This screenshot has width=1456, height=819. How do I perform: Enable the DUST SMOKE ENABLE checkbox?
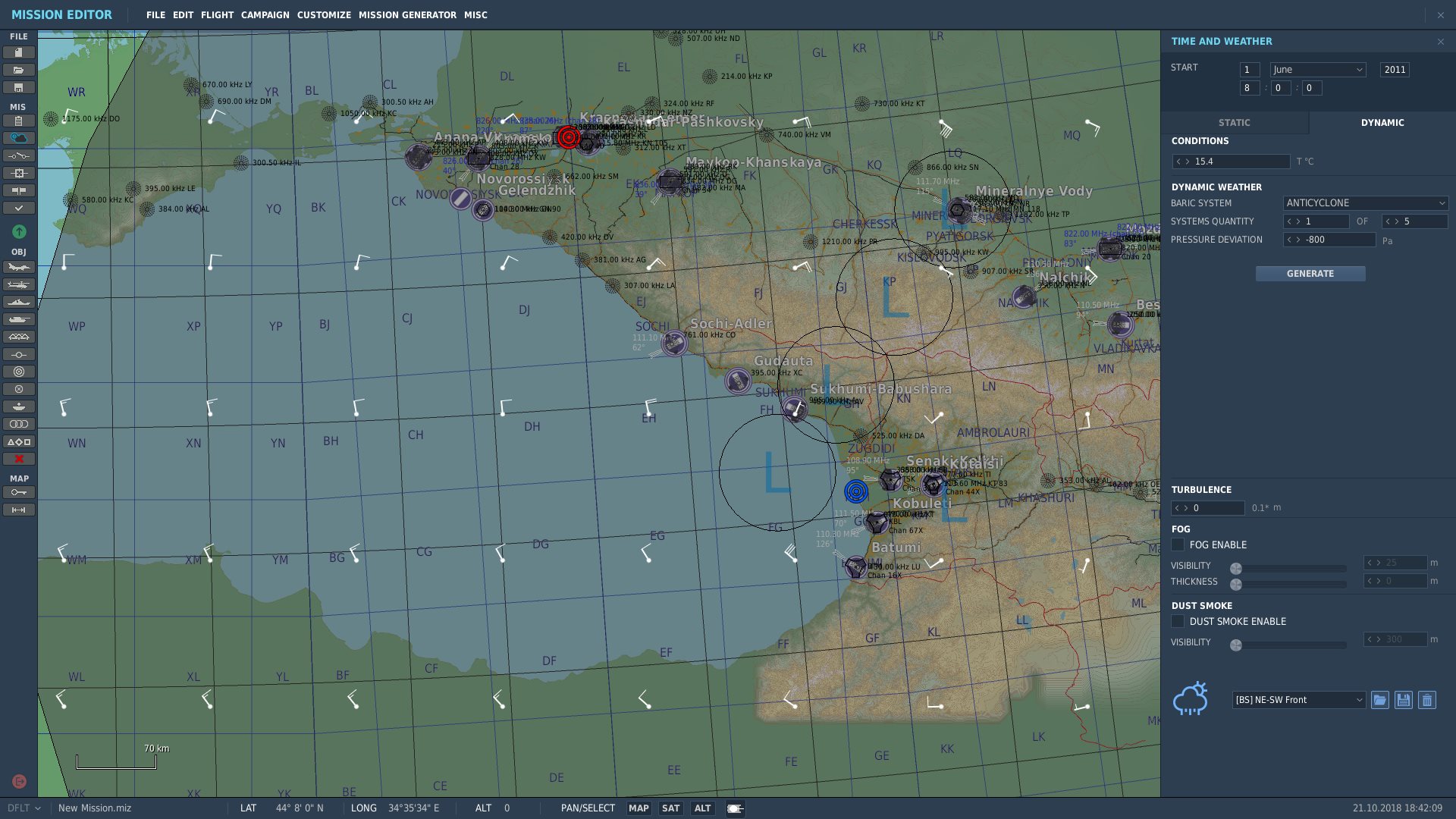click(1178, 621)
